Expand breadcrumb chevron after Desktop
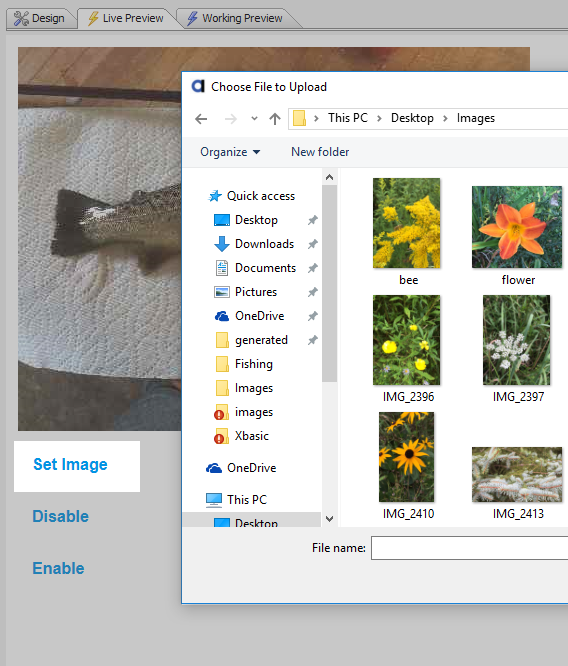This screenshot has width=568, height=666. point(445,118)
